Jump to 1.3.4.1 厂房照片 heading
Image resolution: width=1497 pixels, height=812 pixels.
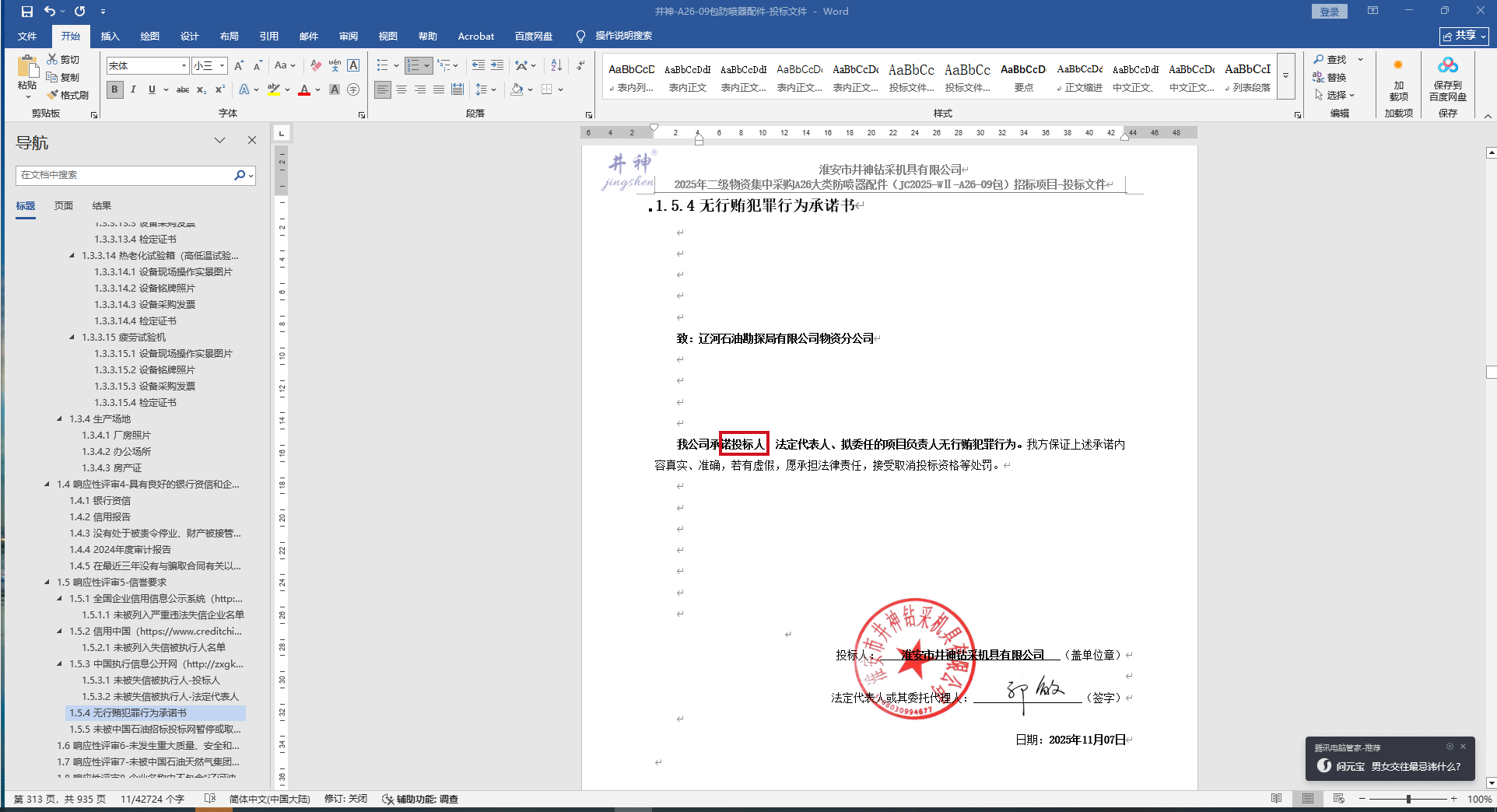click(117, 436)
